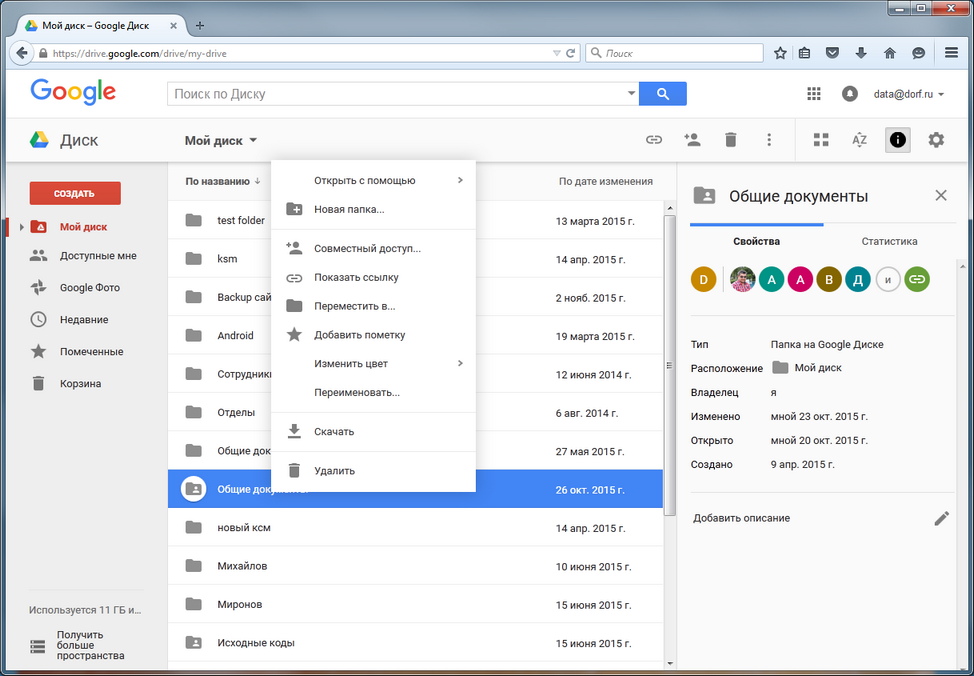Open the AZ sort options
974x676 pixels.
(x=859, y=140)
